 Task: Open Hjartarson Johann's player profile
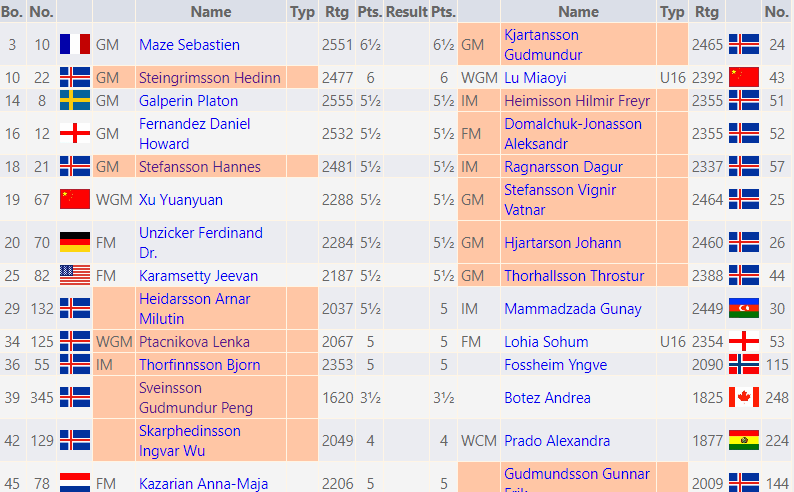(x=562, y=243)
